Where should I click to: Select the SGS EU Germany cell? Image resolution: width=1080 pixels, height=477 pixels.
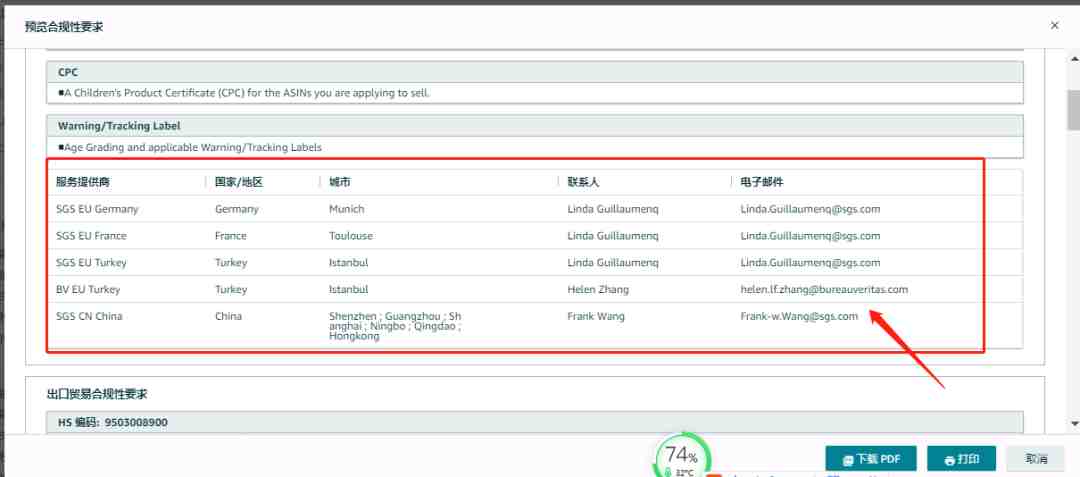[97, 209]
